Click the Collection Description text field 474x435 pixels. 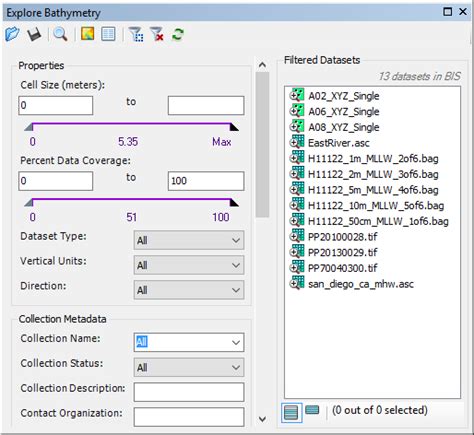189,392
